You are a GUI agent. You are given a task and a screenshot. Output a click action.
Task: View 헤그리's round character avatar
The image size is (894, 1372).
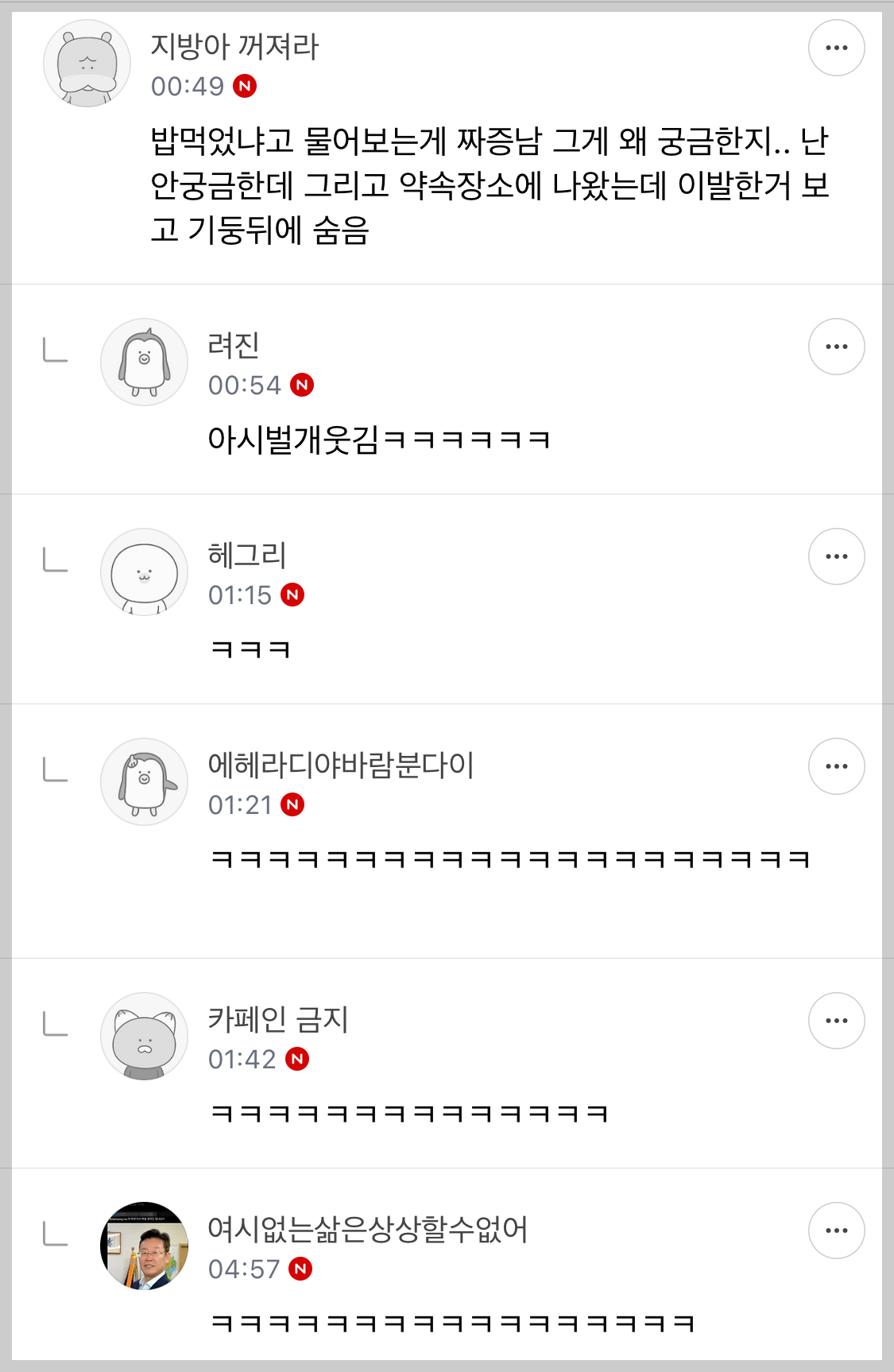click(x=144, y=572)
